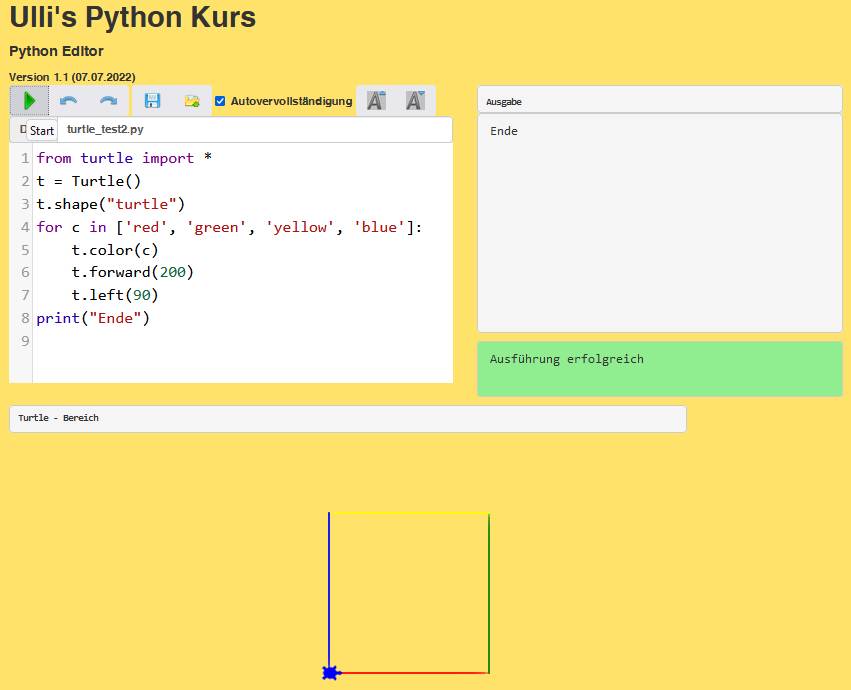The height and width of the screenshot is (690, 851).
Task: Click the for loop line with color list
Action: 229,227
